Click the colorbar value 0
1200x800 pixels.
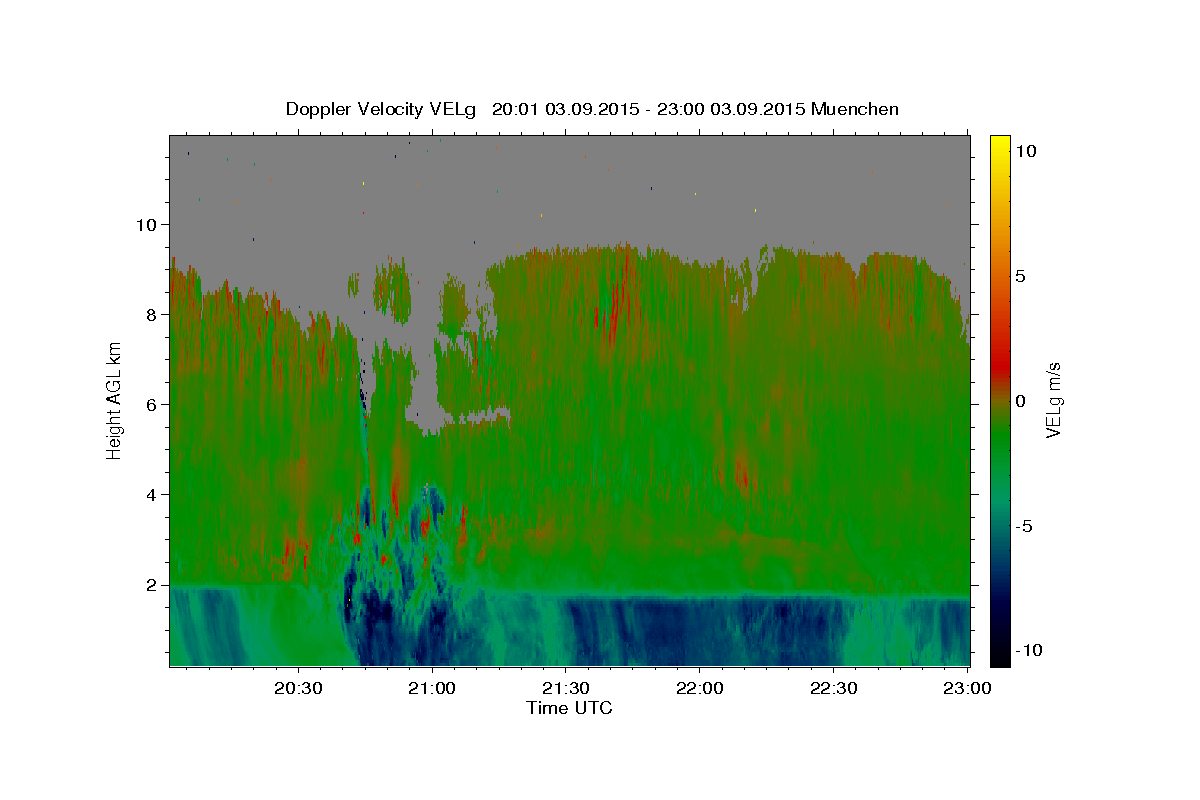click(x=1021, y=401)
